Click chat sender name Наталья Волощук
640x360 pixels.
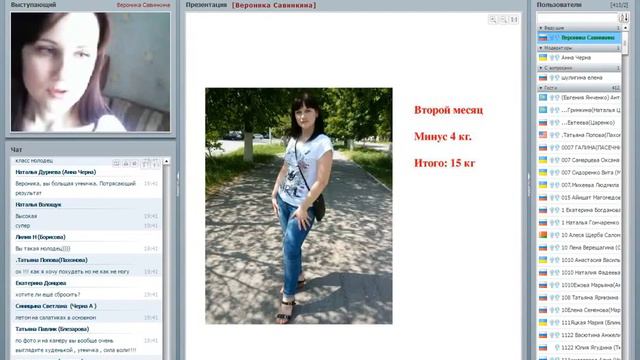coord(38,204)
